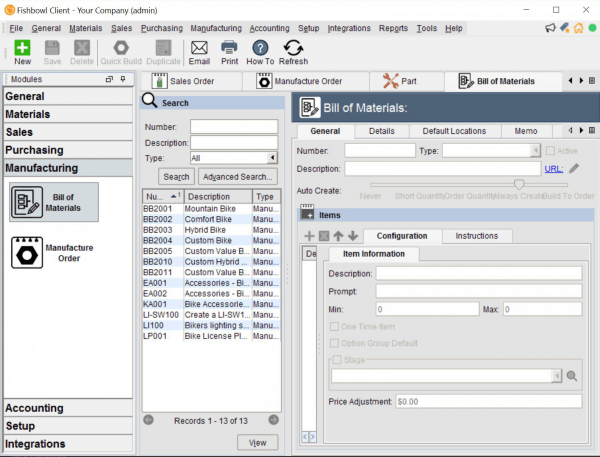This screenshot has height=457, width=600.
Task: Switch to the Part tab
Action: click(406, 81)
